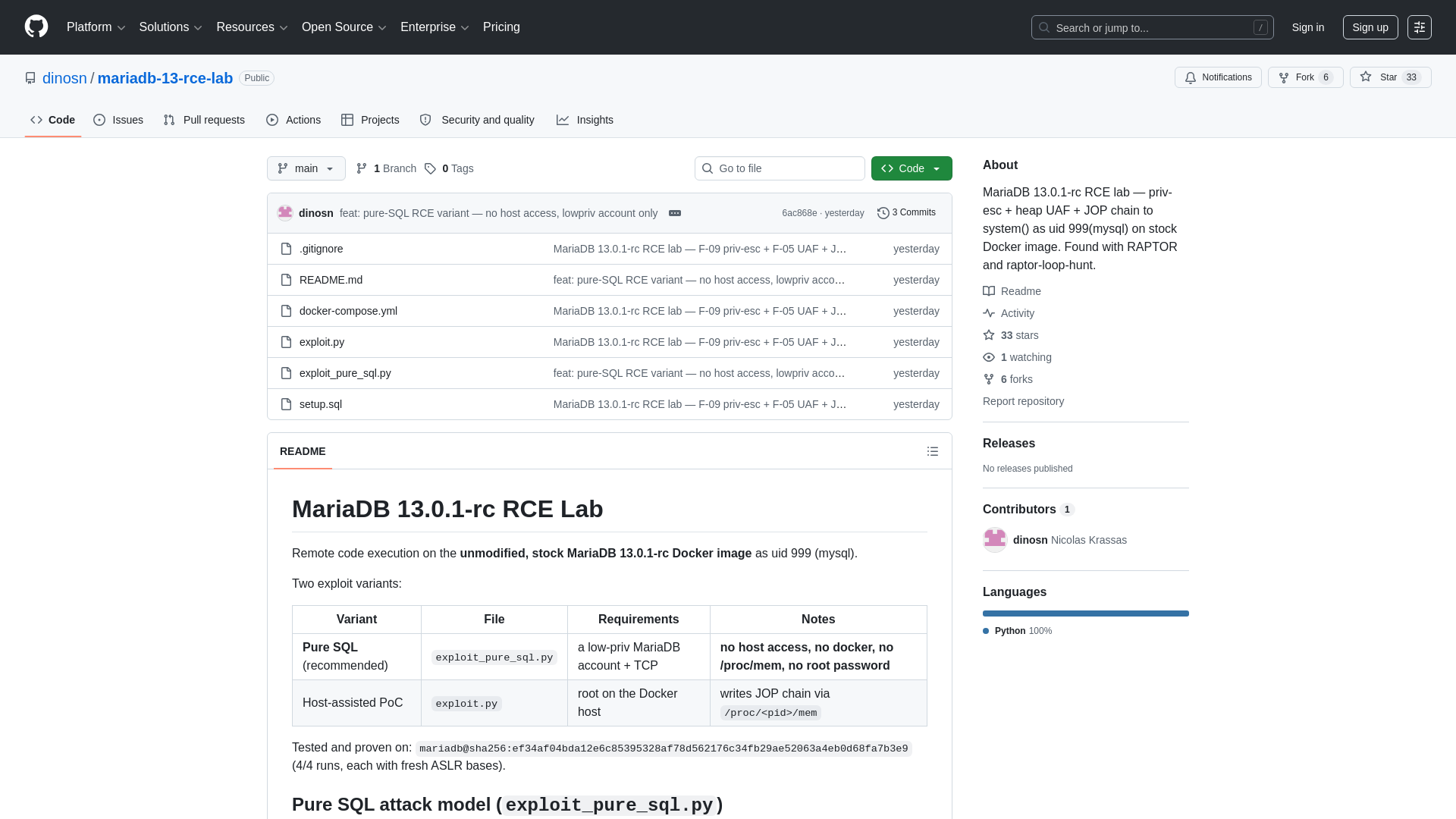Click the file icon for setup.sql
The image size is (1456, 819).
(x=286, y=404)
